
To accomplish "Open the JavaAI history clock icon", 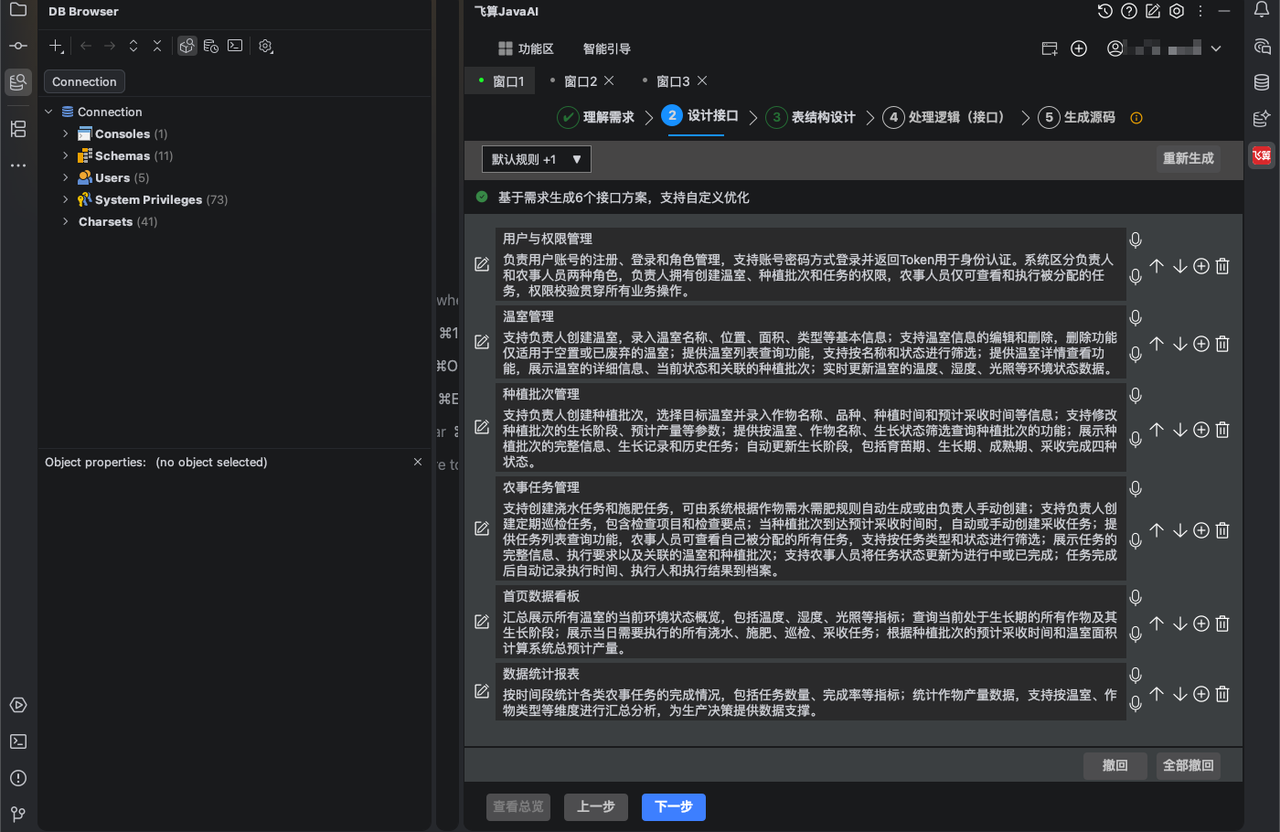I will pyautogui.click(x=1105, y=11).
